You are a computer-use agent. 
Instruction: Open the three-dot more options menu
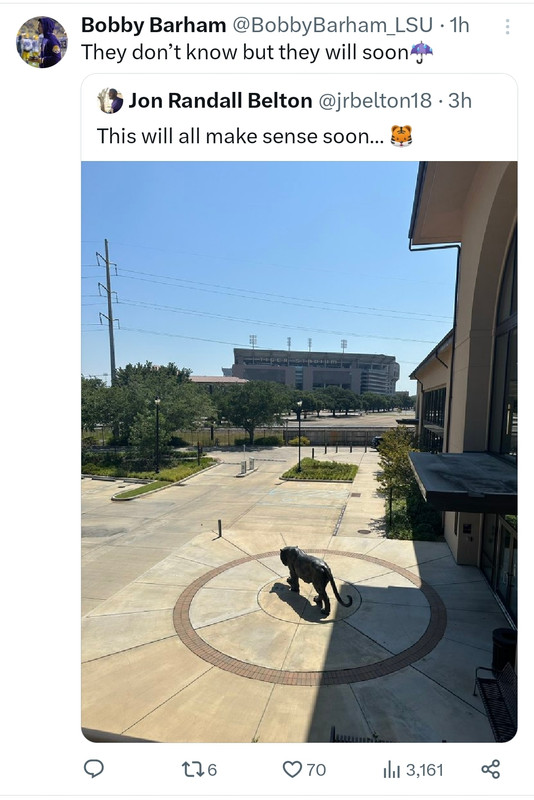pos(507,27)
